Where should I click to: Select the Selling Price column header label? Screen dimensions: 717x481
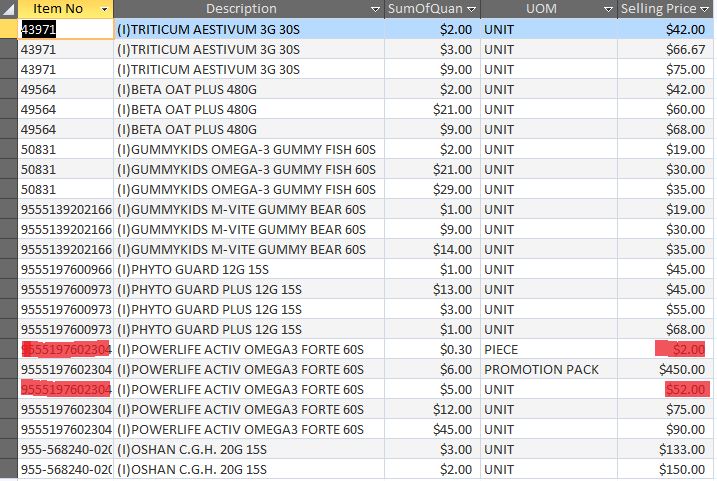[656, 9]
